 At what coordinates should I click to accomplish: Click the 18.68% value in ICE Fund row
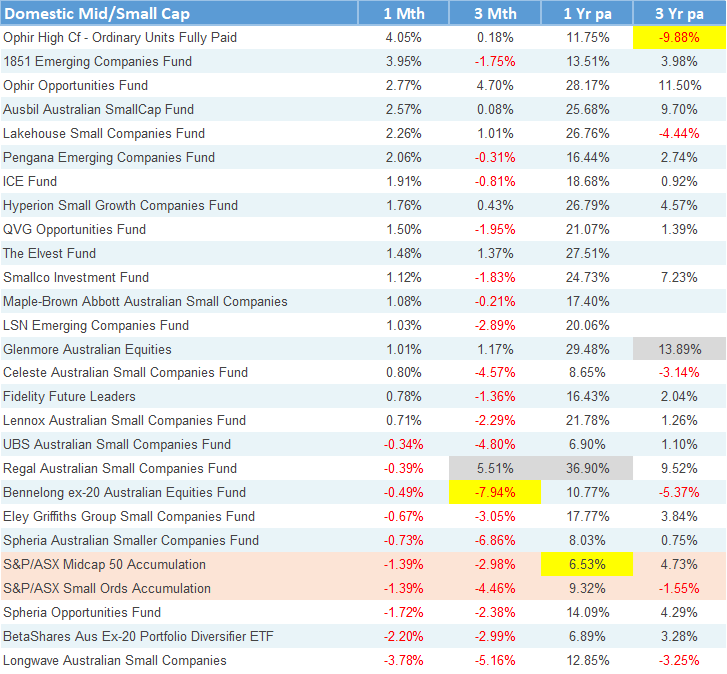point(587,181)
